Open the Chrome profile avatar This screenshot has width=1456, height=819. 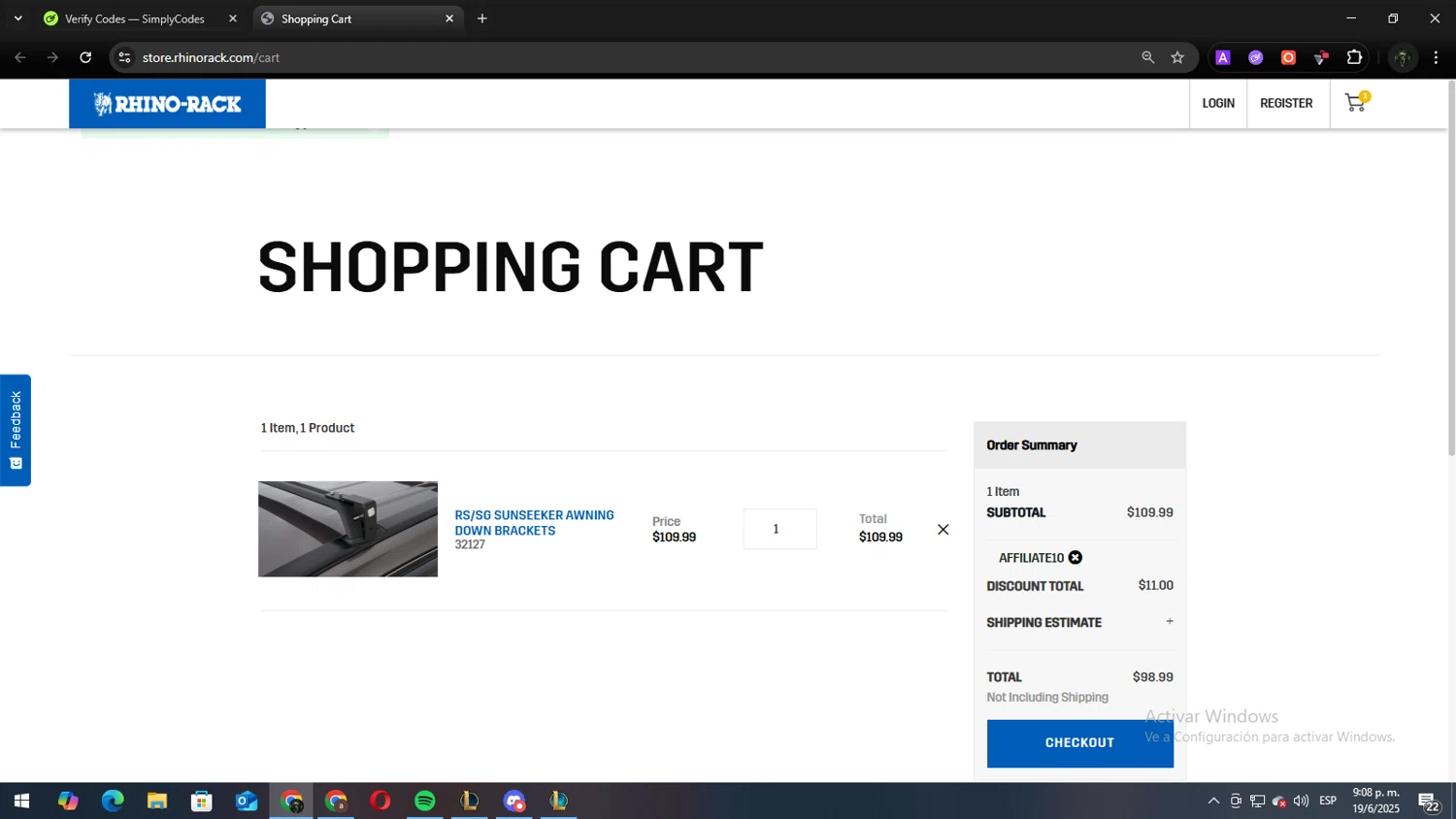pyautogui.click(x=1402, y=57)
